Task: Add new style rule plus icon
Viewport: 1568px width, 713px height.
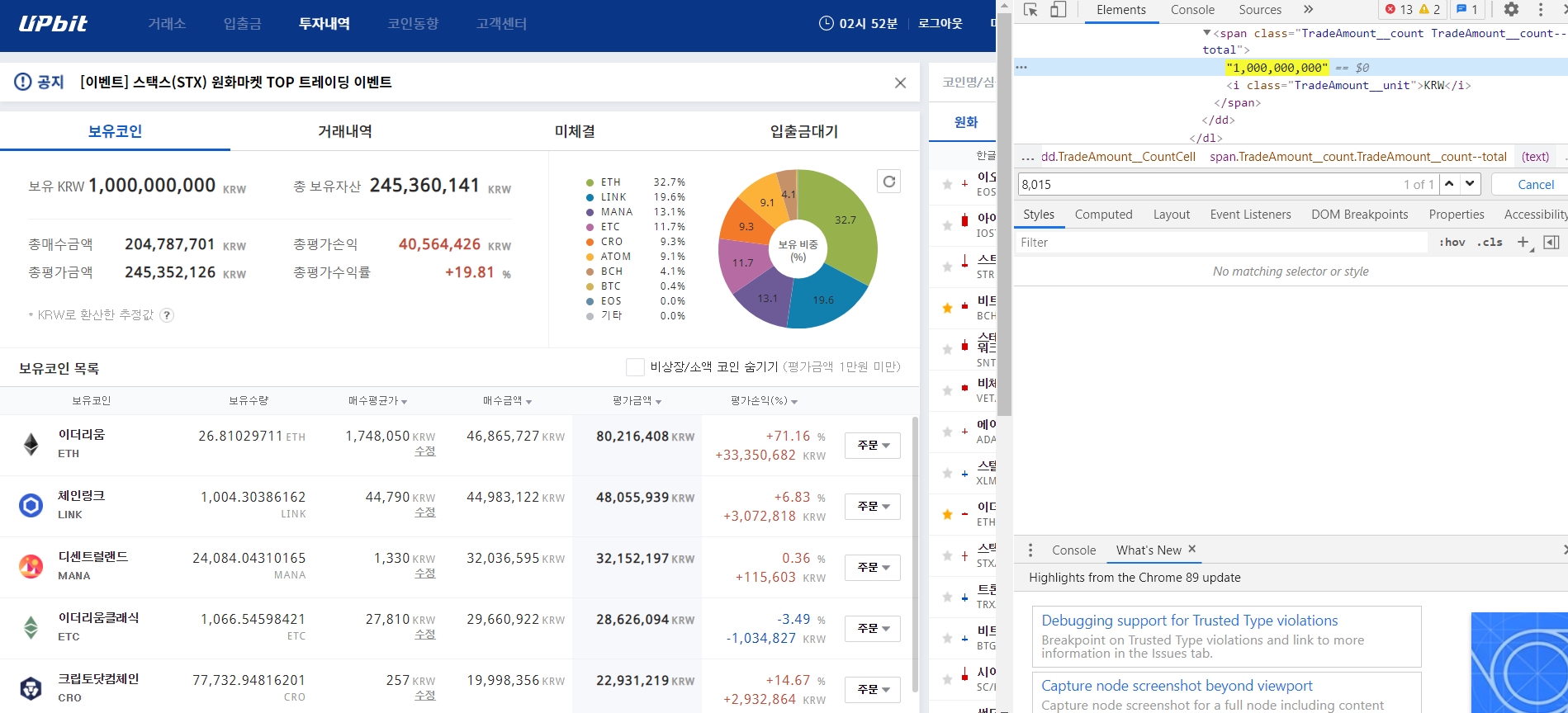Action: coord(1523,243)
